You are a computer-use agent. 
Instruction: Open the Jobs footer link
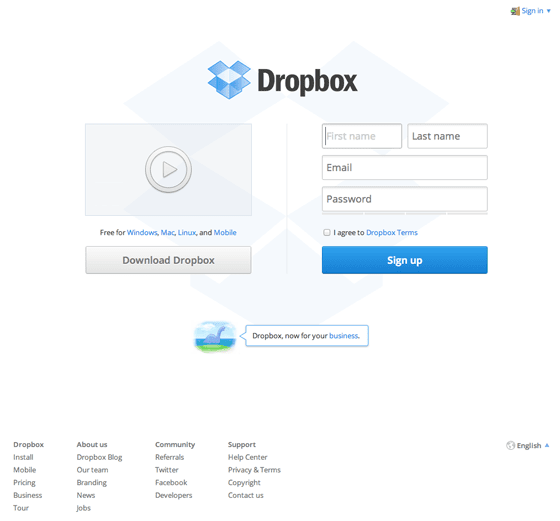(x=83, y=508)
